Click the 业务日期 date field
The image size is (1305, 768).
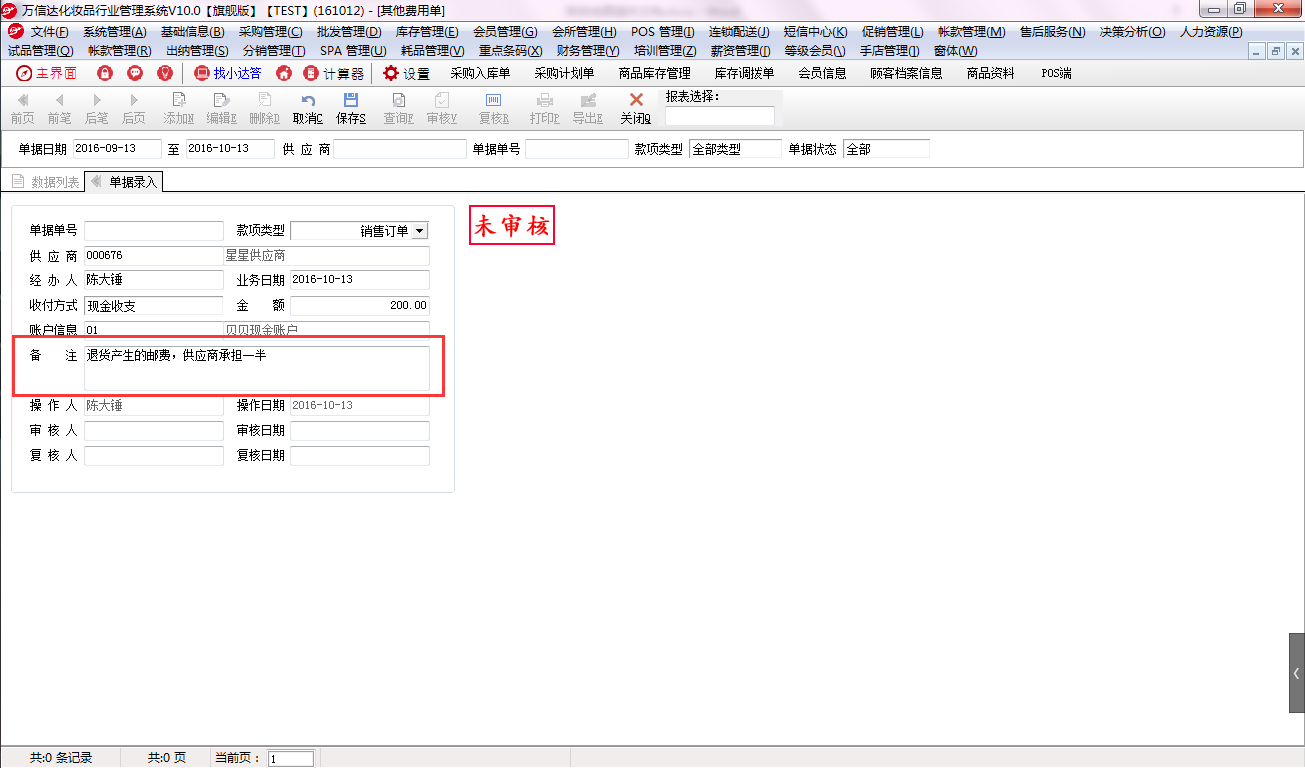360,280
